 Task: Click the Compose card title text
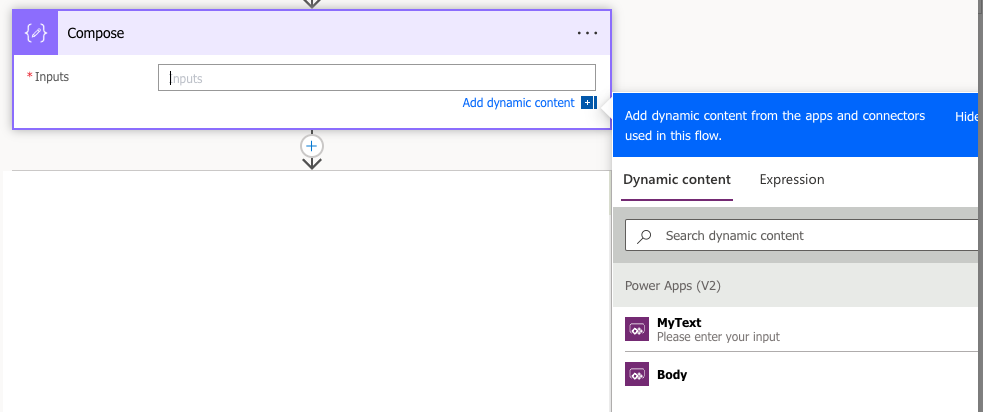[95, 33]
